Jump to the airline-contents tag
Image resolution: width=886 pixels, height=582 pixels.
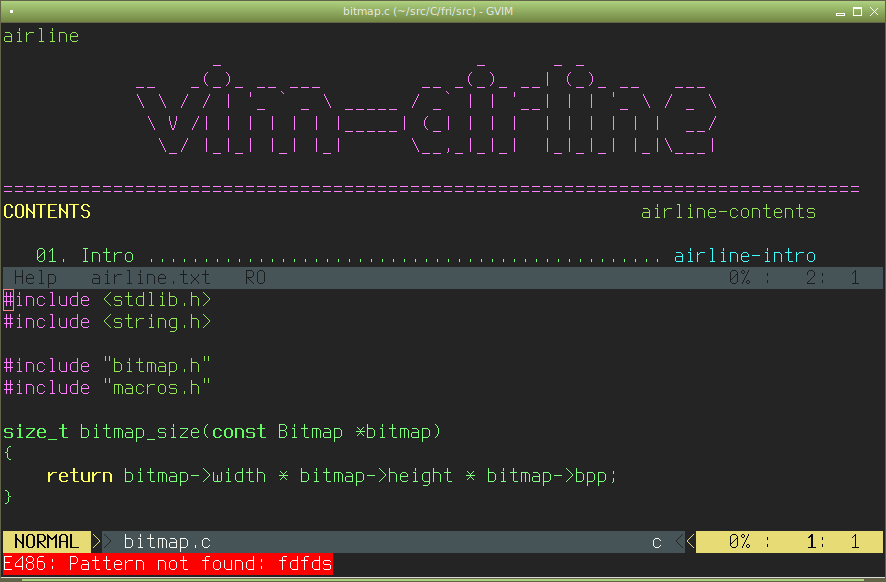tap(728, 212)
